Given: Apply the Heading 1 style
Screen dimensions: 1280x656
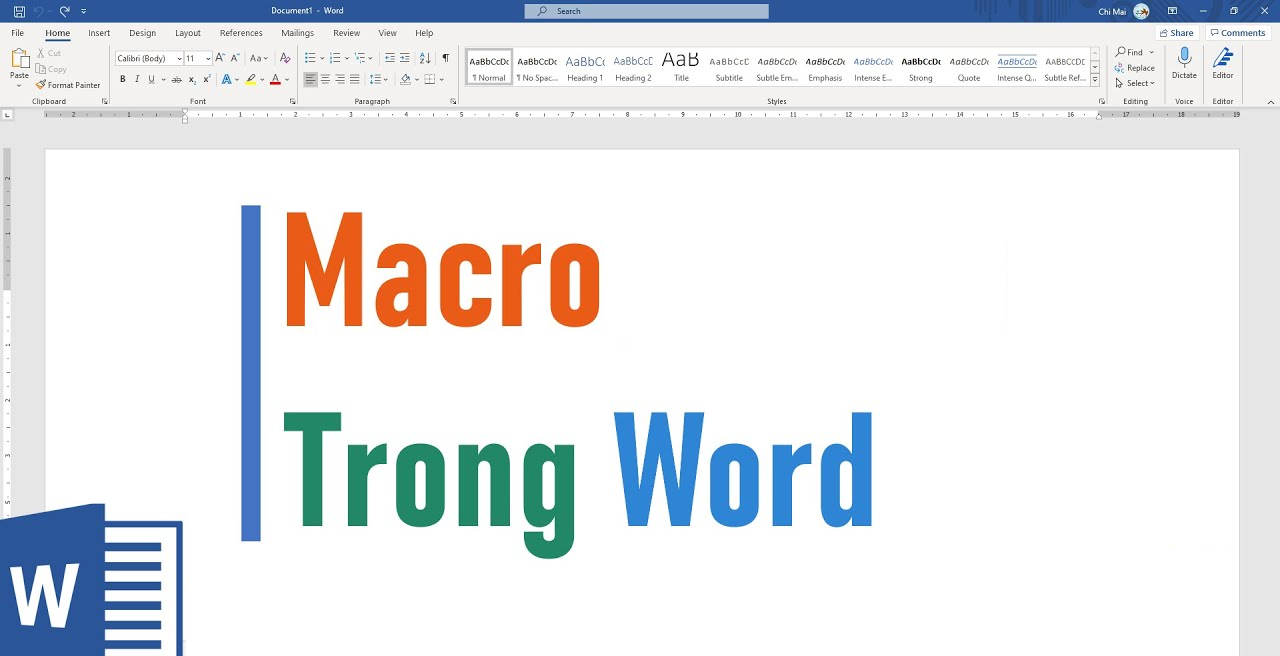Looking at the screenshot, I should point(585,67).
